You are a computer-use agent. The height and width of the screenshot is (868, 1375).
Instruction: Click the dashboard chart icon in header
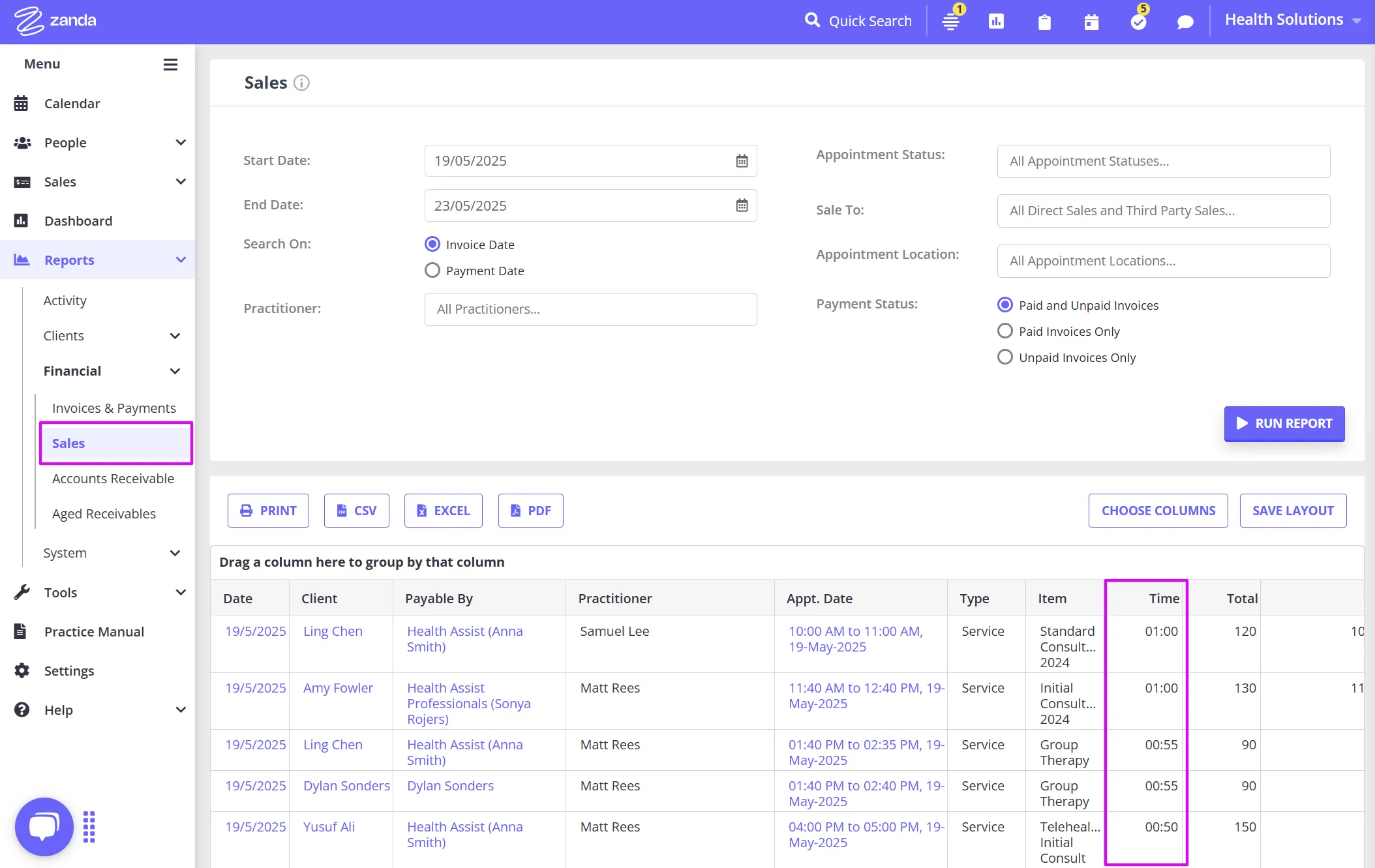(996, 22)
